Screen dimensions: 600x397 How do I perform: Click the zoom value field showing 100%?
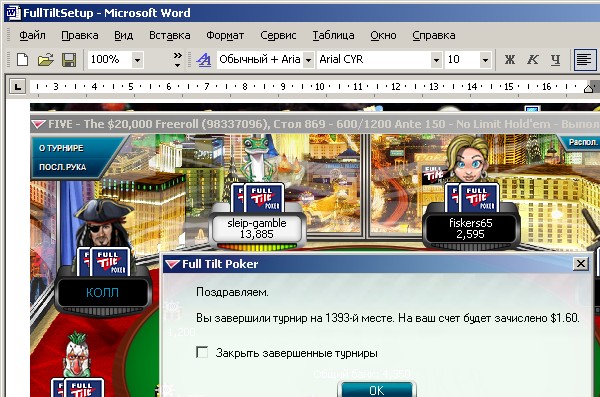click(x=110, y=60)
